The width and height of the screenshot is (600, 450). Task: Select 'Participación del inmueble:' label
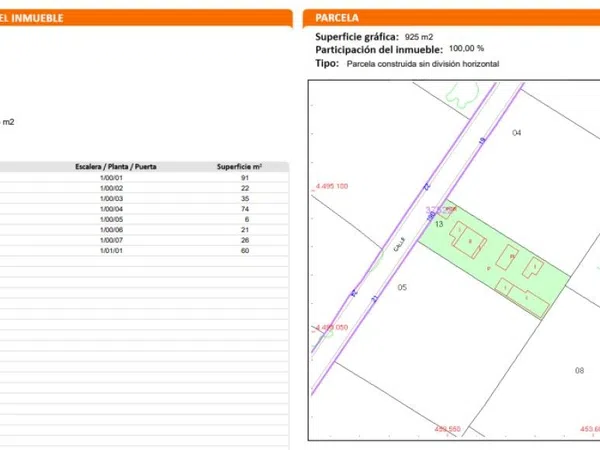tap(379, 50)
